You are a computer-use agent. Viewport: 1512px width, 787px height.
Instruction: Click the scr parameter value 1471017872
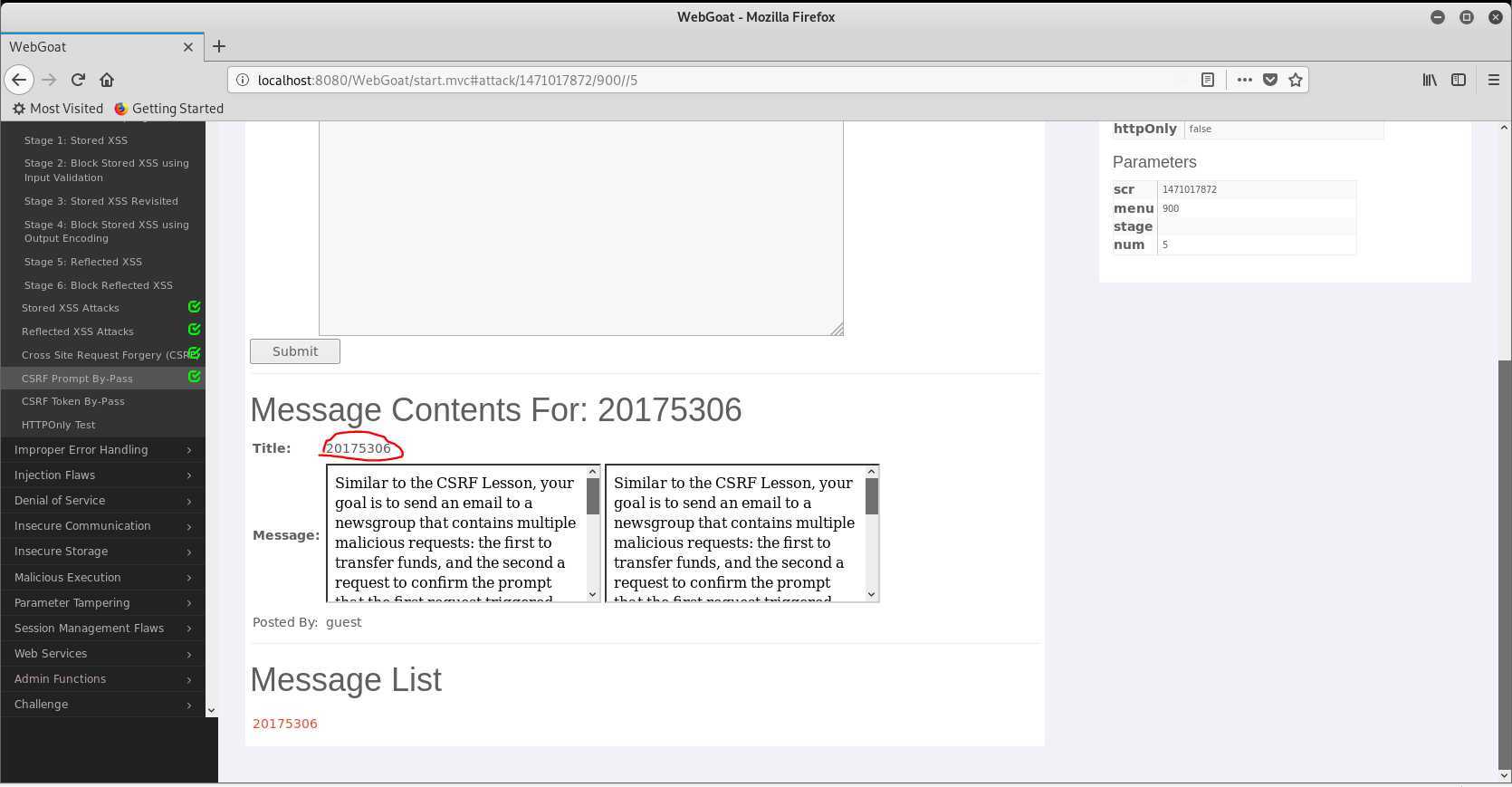1190,189
